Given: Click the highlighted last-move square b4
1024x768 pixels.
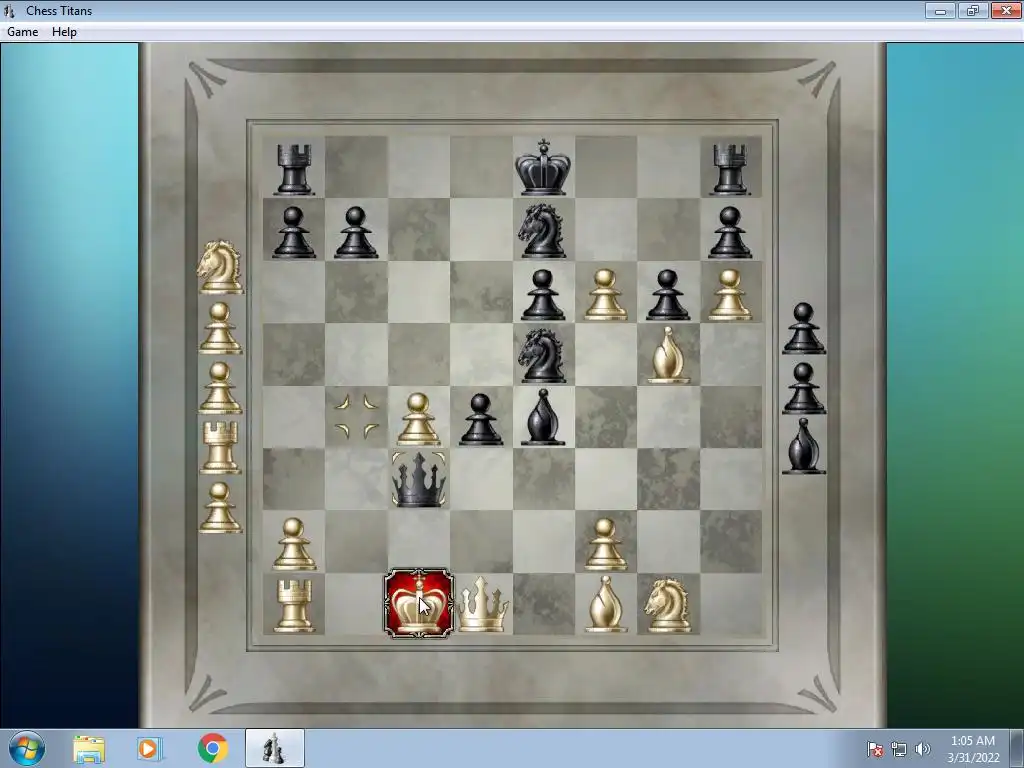Looking at the screenshot, I should 356,417.
